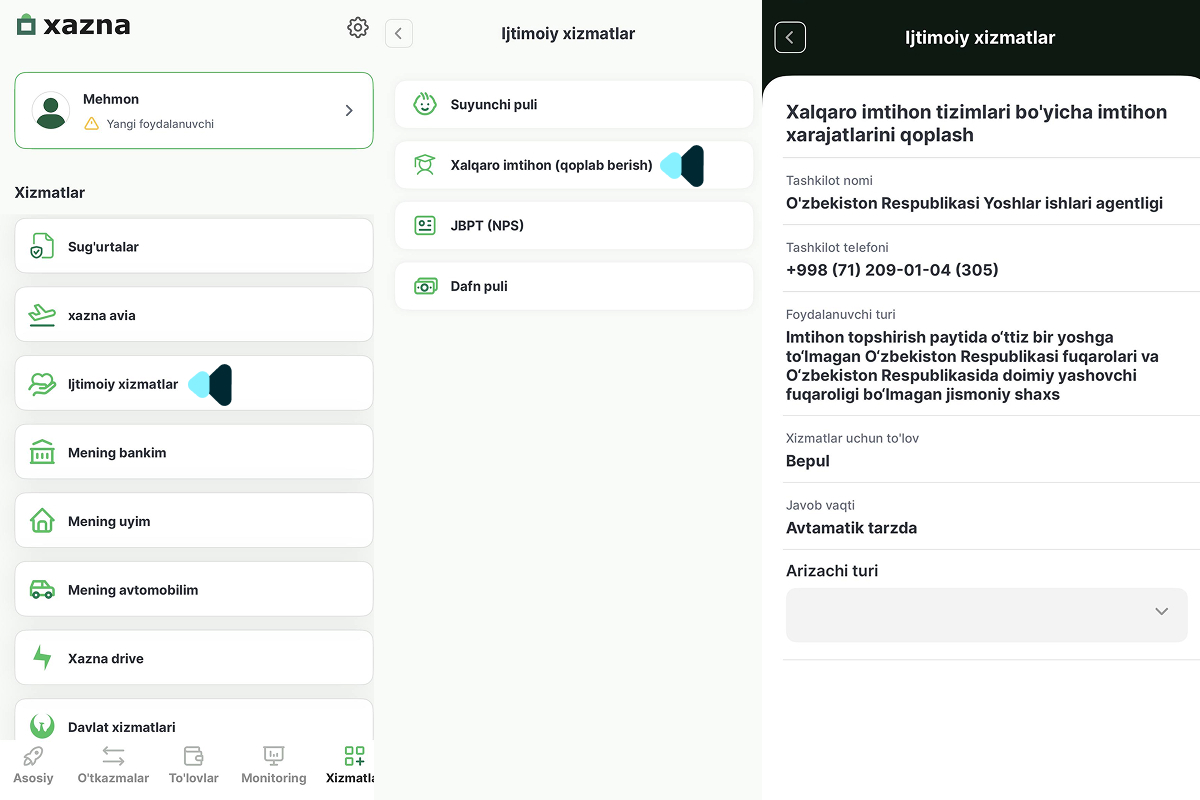The image size is (1200, 800).
Task: Click the Mehmon user card
Action: point(194,111)
